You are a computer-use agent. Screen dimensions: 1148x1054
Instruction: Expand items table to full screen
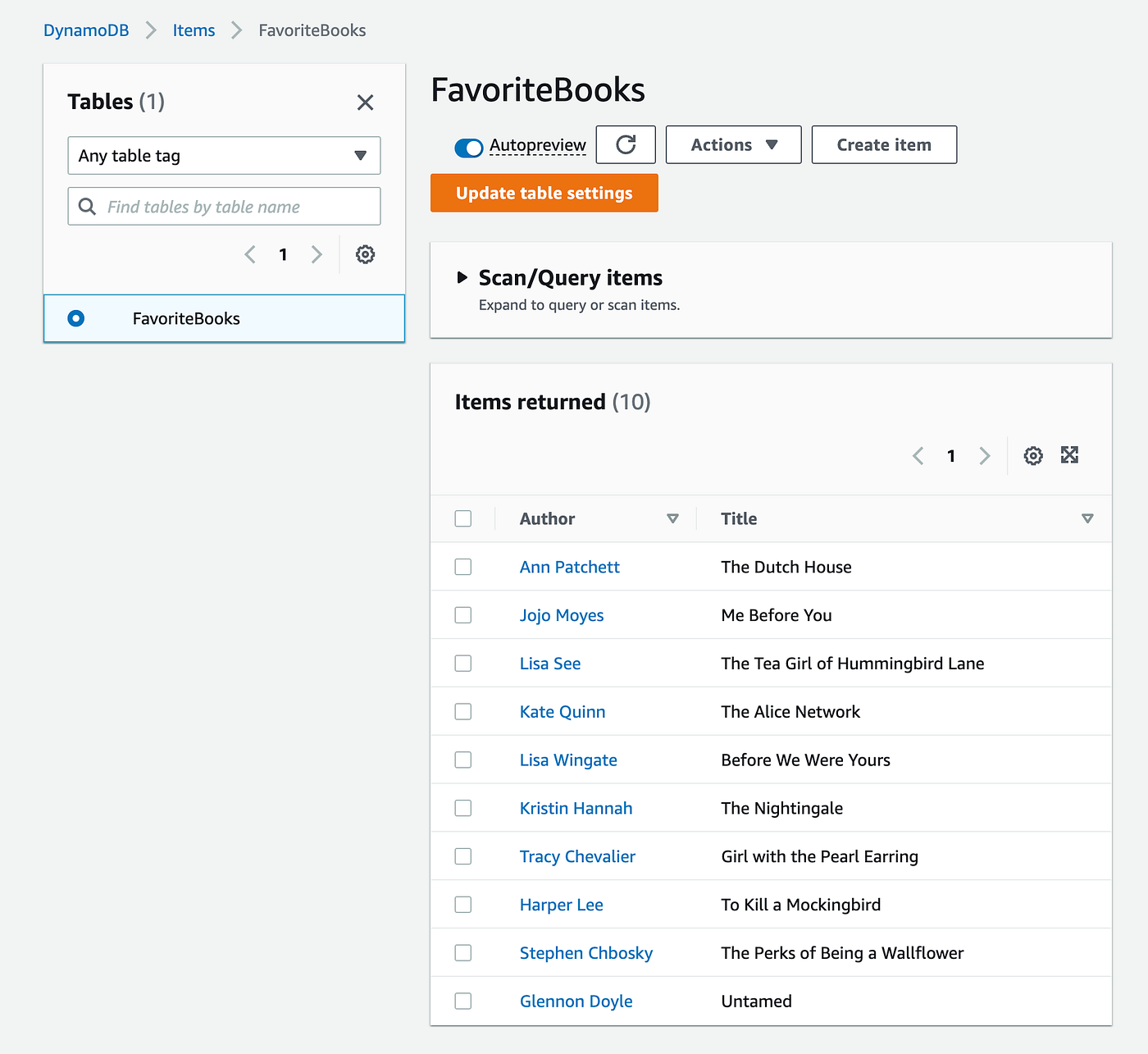click(1069, 455)
